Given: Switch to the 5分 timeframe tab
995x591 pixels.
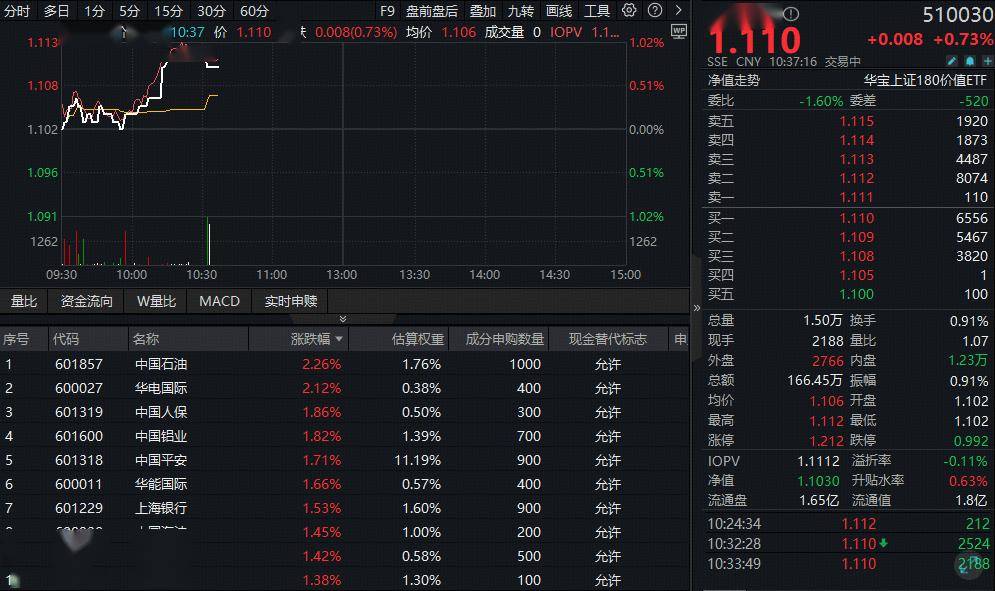Looking at the screenshot, I should (129, 11).
